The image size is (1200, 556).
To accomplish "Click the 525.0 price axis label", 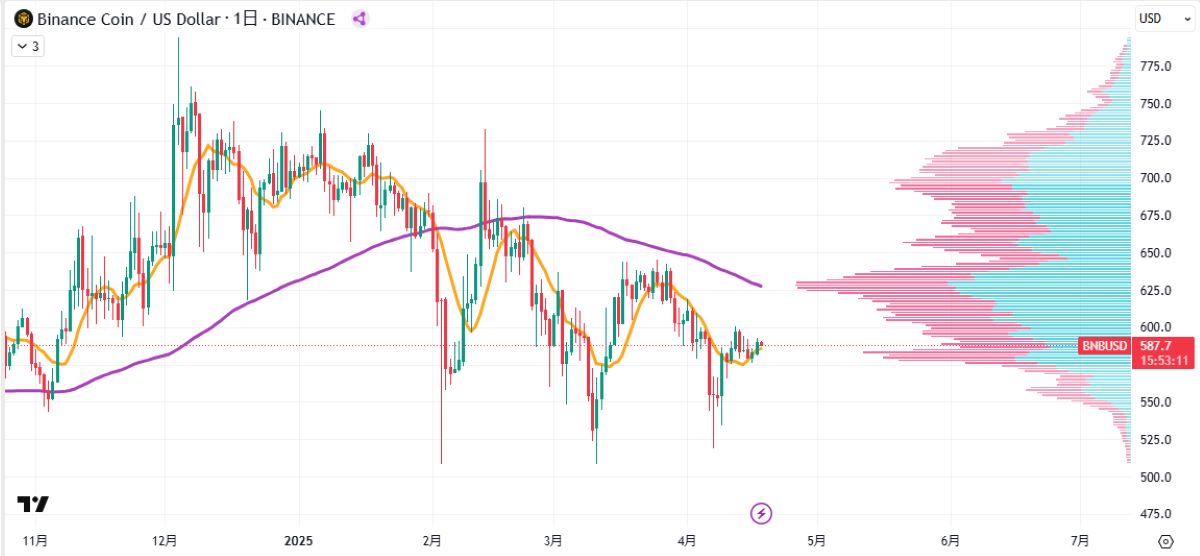I will (x=1156, y=440).
